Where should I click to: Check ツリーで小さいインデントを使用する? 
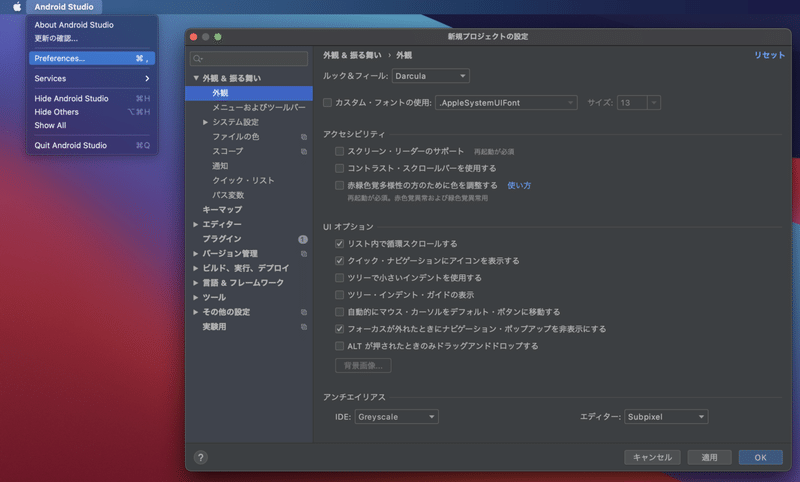click(x=339, y=277)
